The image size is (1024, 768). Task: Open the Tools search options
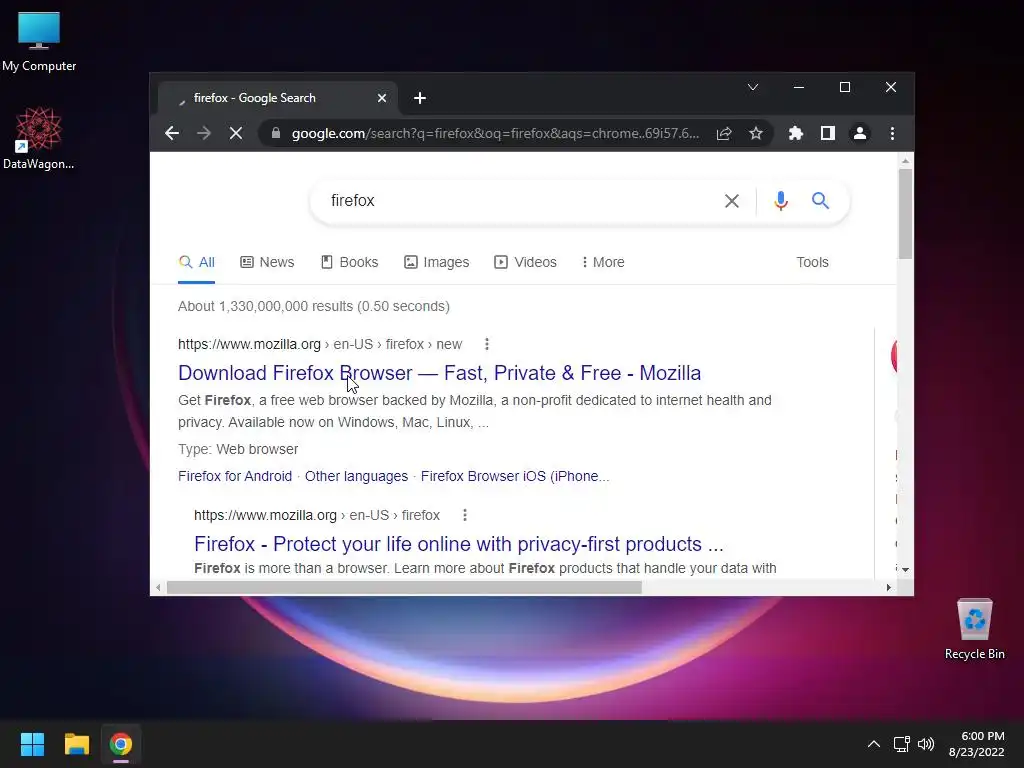click(x=812, y=263)
